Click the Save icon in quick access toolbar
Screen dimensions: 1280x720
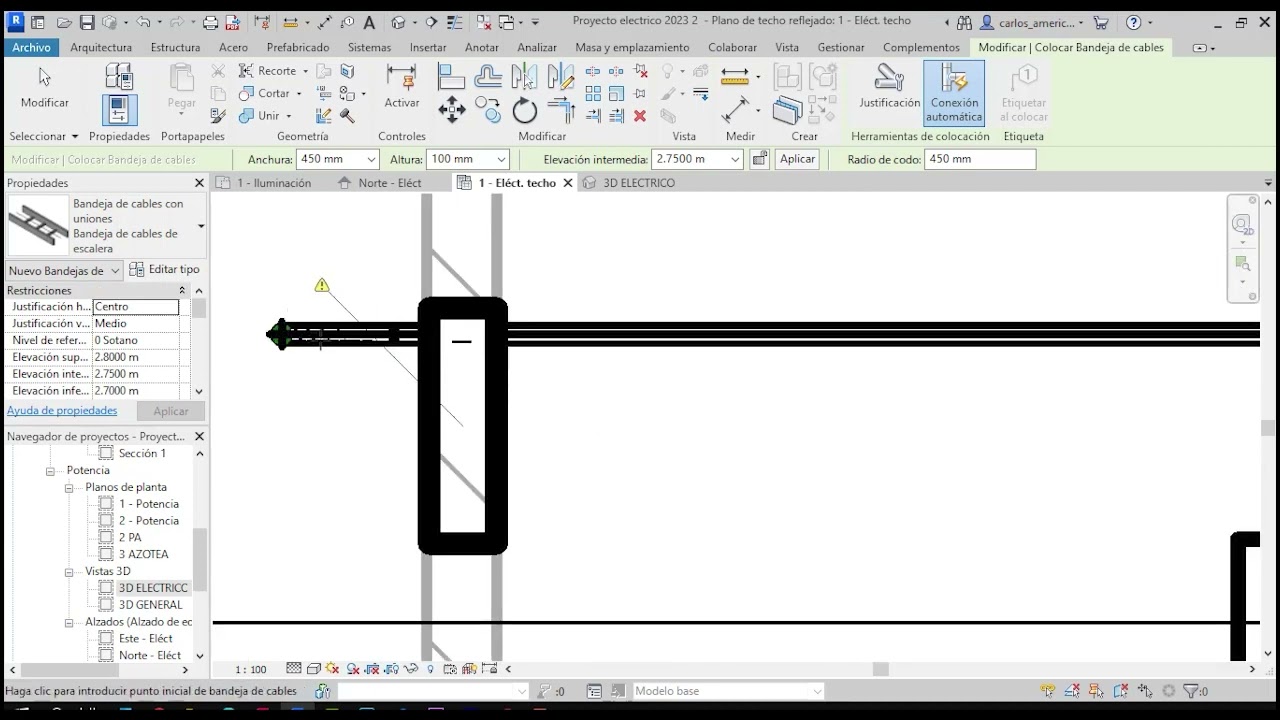pyautogui.click(x=87, y=22)
